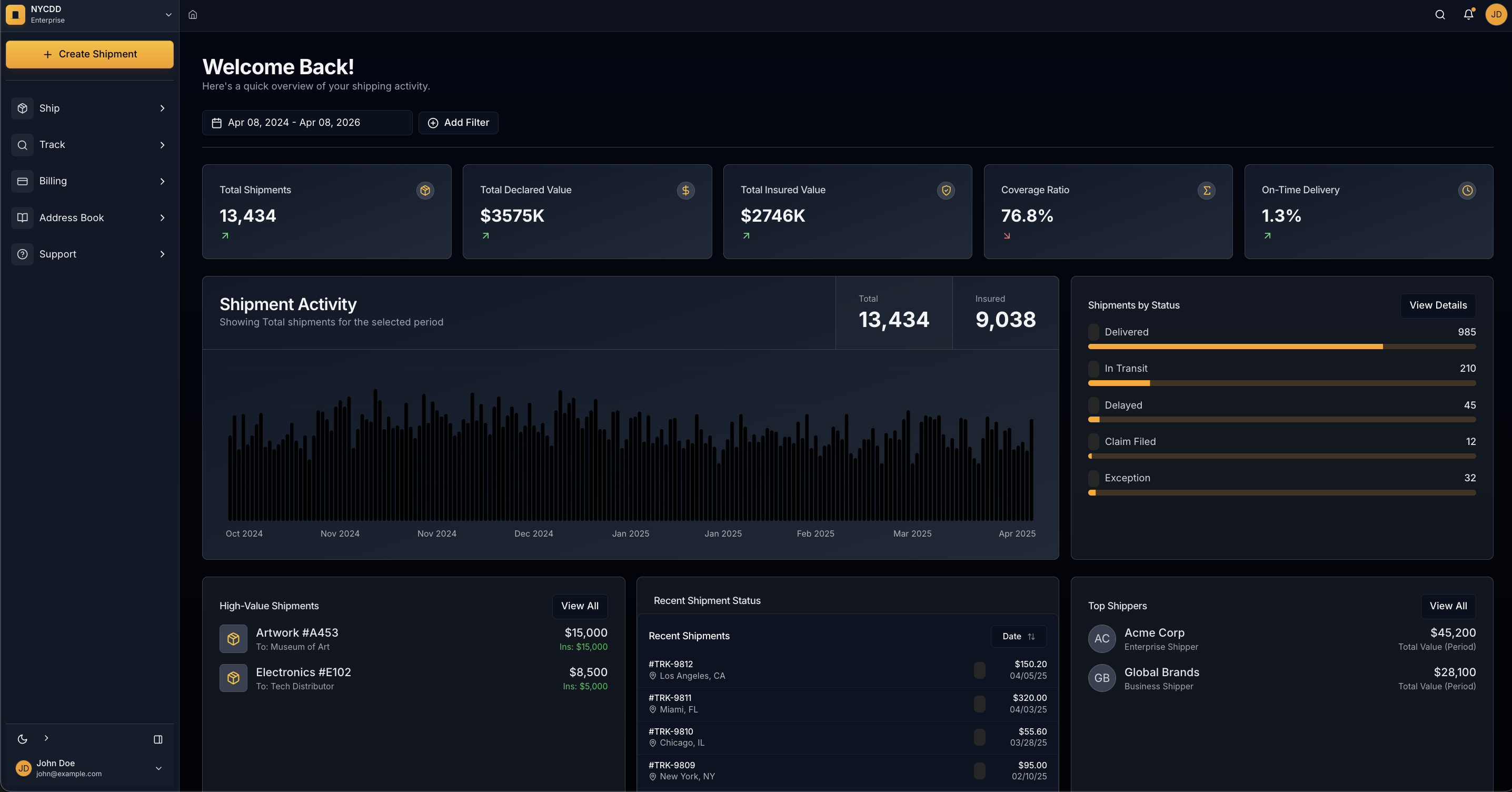Click the Artwork #A453 package icon
1512x792 pixels.
tap(233, 639)
